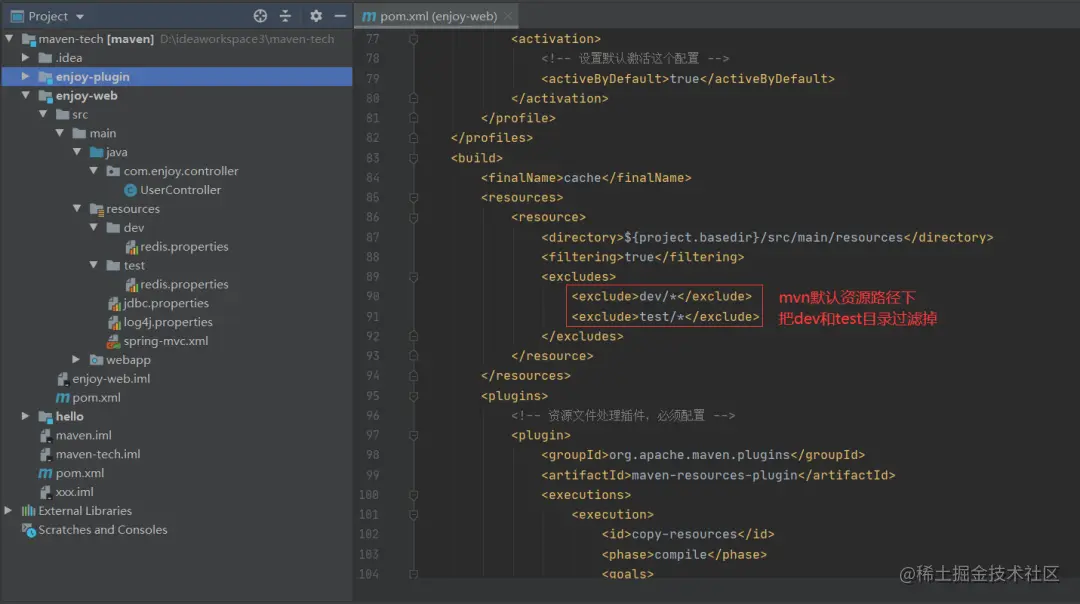Toggle fold marker at line 97 plugin
The height and width of the screenshot is (604, 1080).
click(x=413, y=435)
